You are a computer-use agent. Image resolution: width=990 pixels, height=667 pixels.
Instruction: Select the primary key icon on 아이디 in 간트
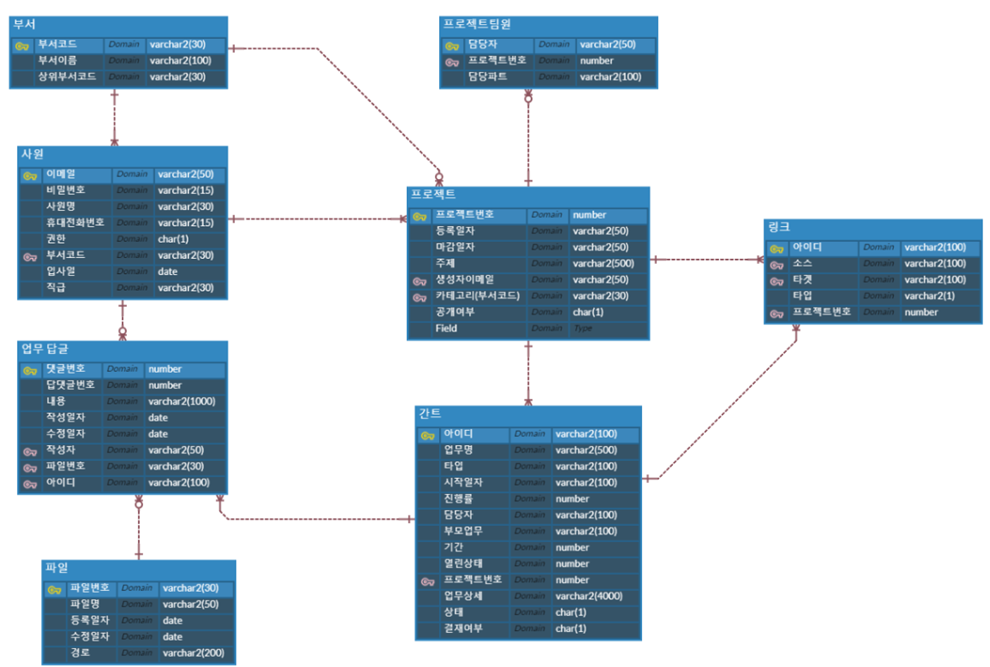coord(426,434)
